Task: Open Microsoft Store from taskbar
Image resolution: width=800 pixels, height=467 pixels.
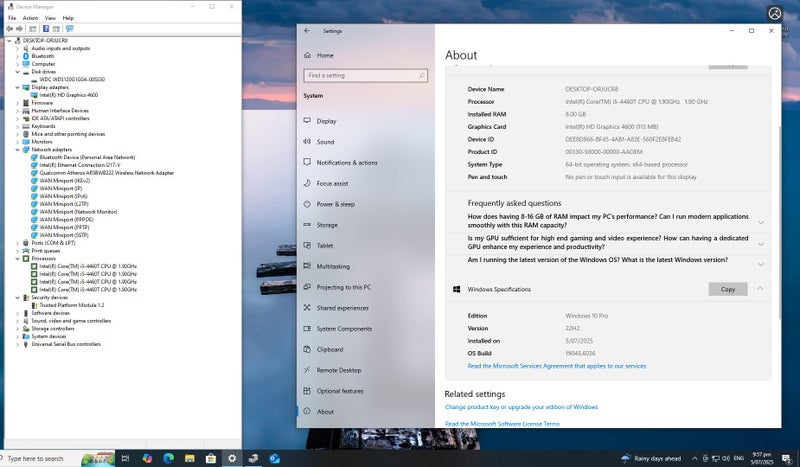Action: pos(211,458)
